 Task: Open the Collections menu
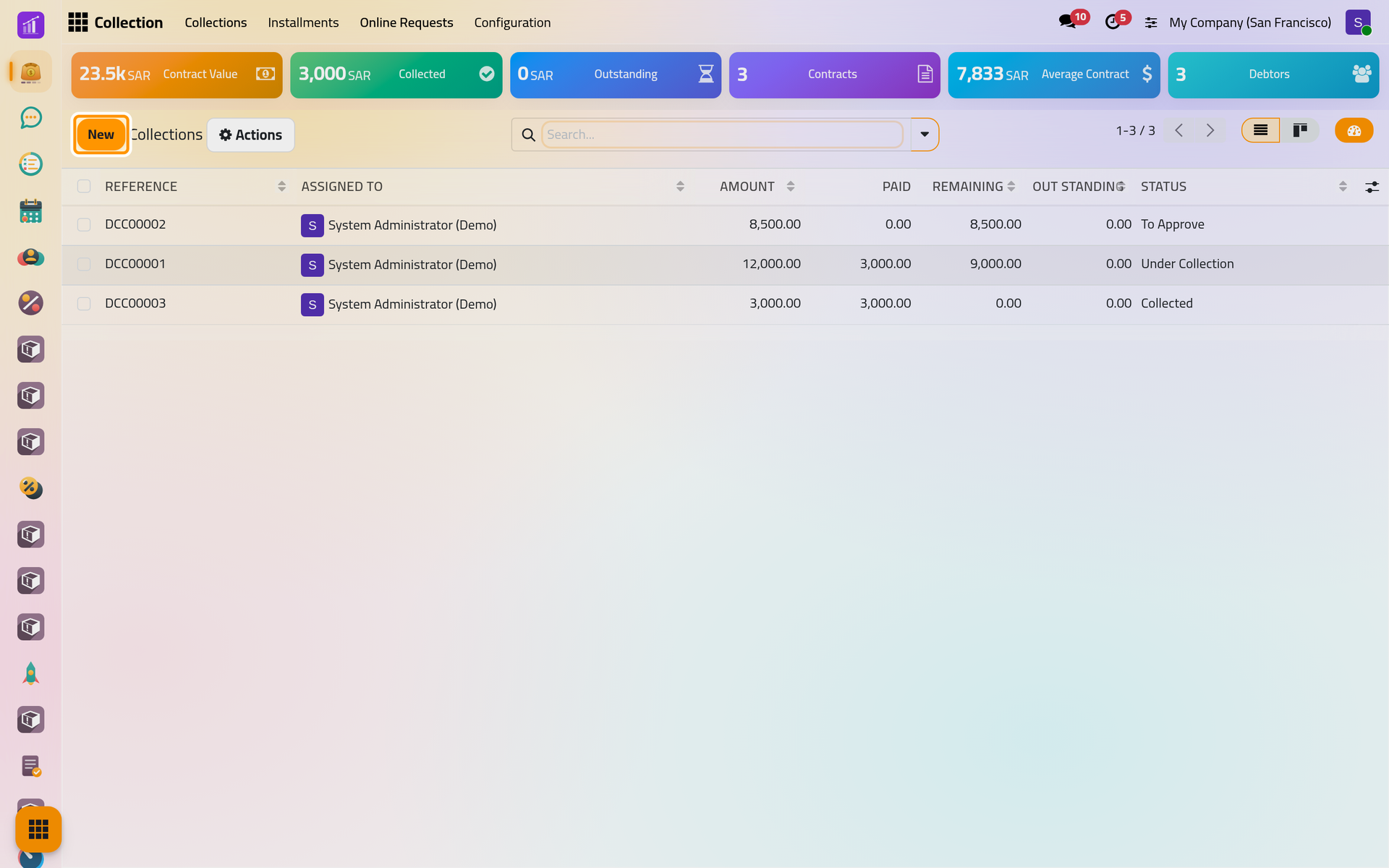click(216, 22)
